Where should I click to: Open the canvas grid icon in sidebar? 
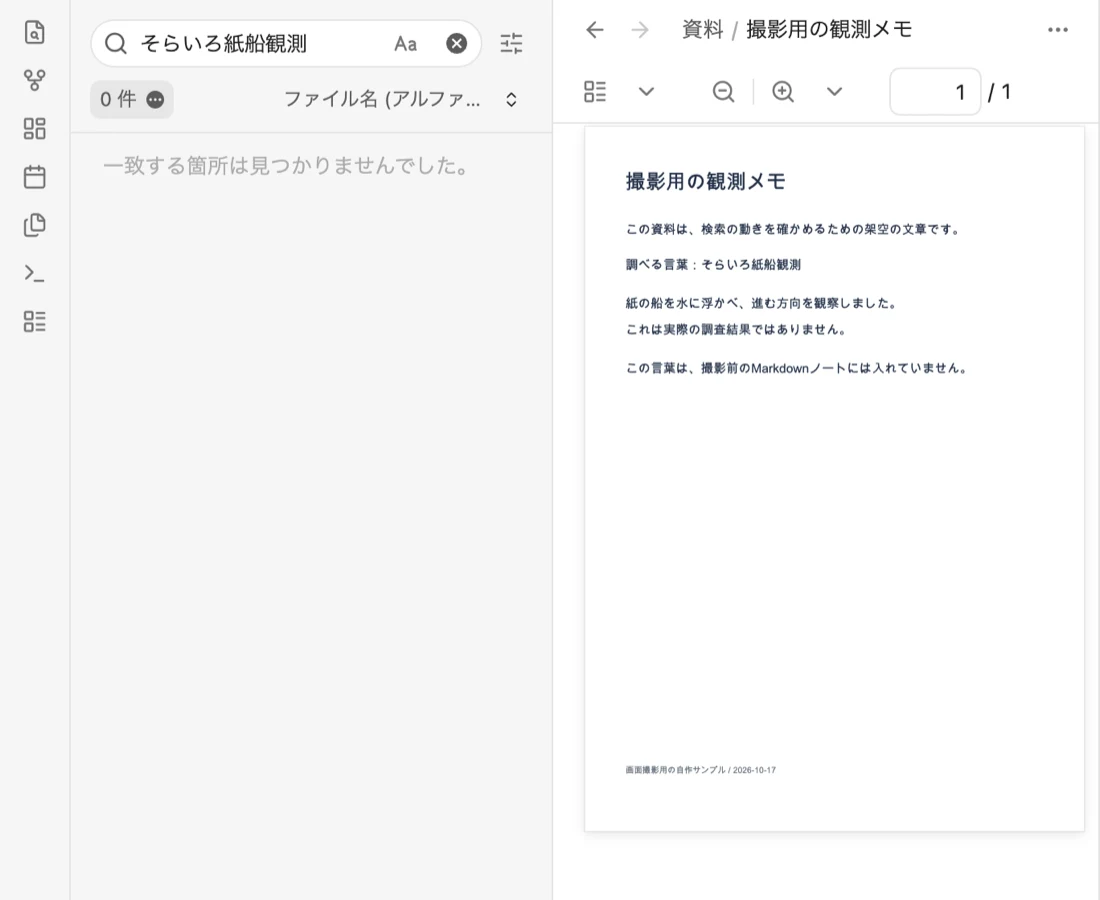pos(34,128)
